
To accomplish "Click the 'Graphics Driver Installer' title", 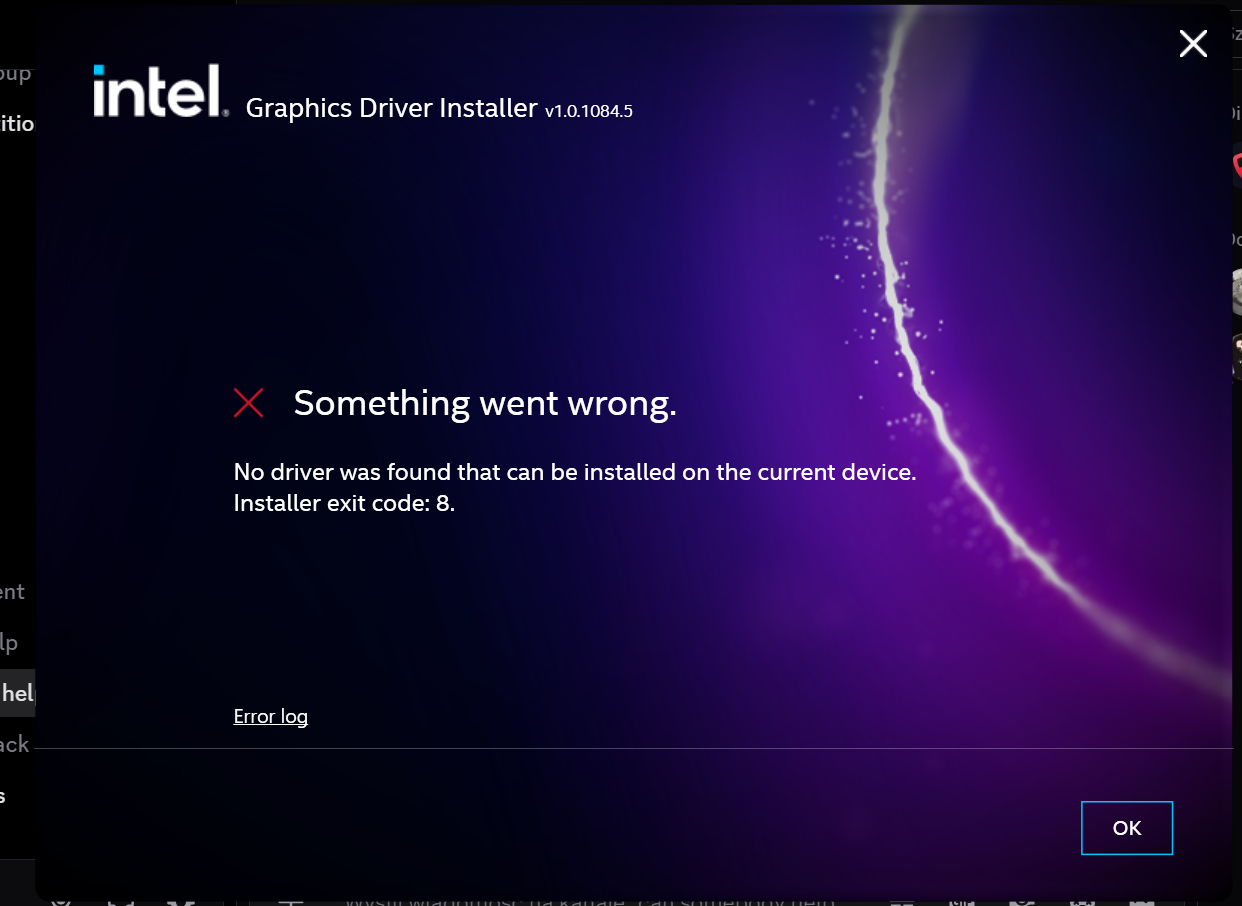I will [x=391, y=108].
